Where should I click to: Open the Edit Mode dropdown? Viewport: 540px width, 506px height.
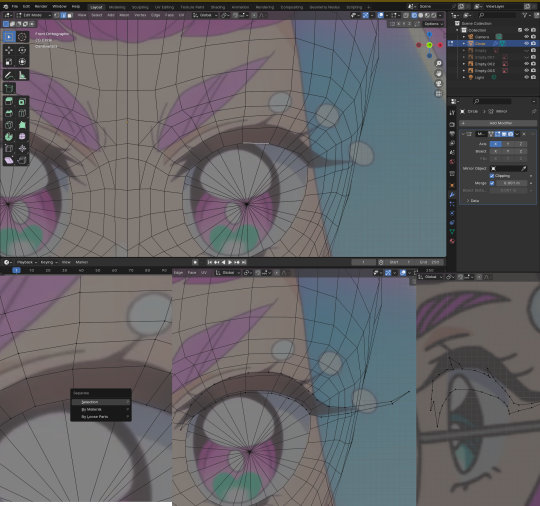click(34, 15)
